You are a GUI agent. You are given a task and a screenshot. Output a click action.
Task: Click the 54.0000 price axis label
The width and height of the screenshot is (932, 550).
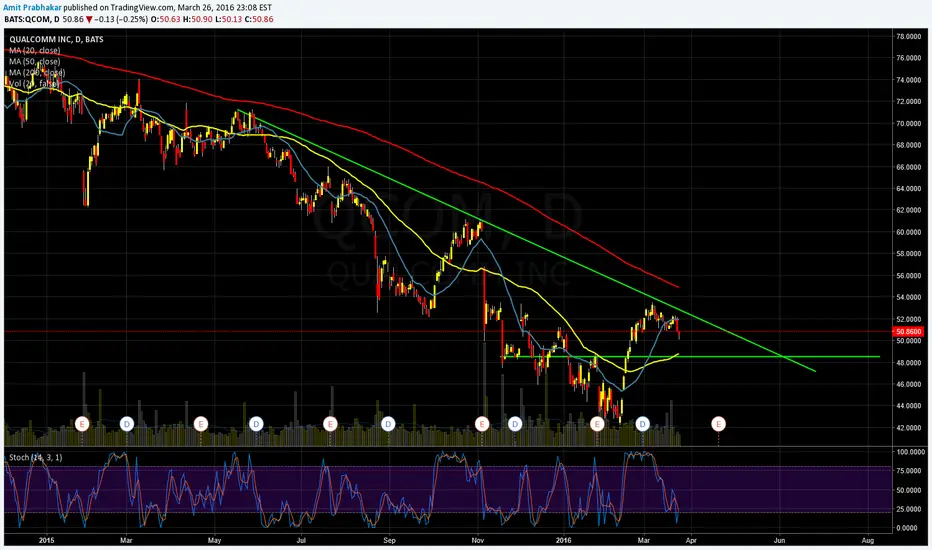pyautogui.click(x=909, y=297)
